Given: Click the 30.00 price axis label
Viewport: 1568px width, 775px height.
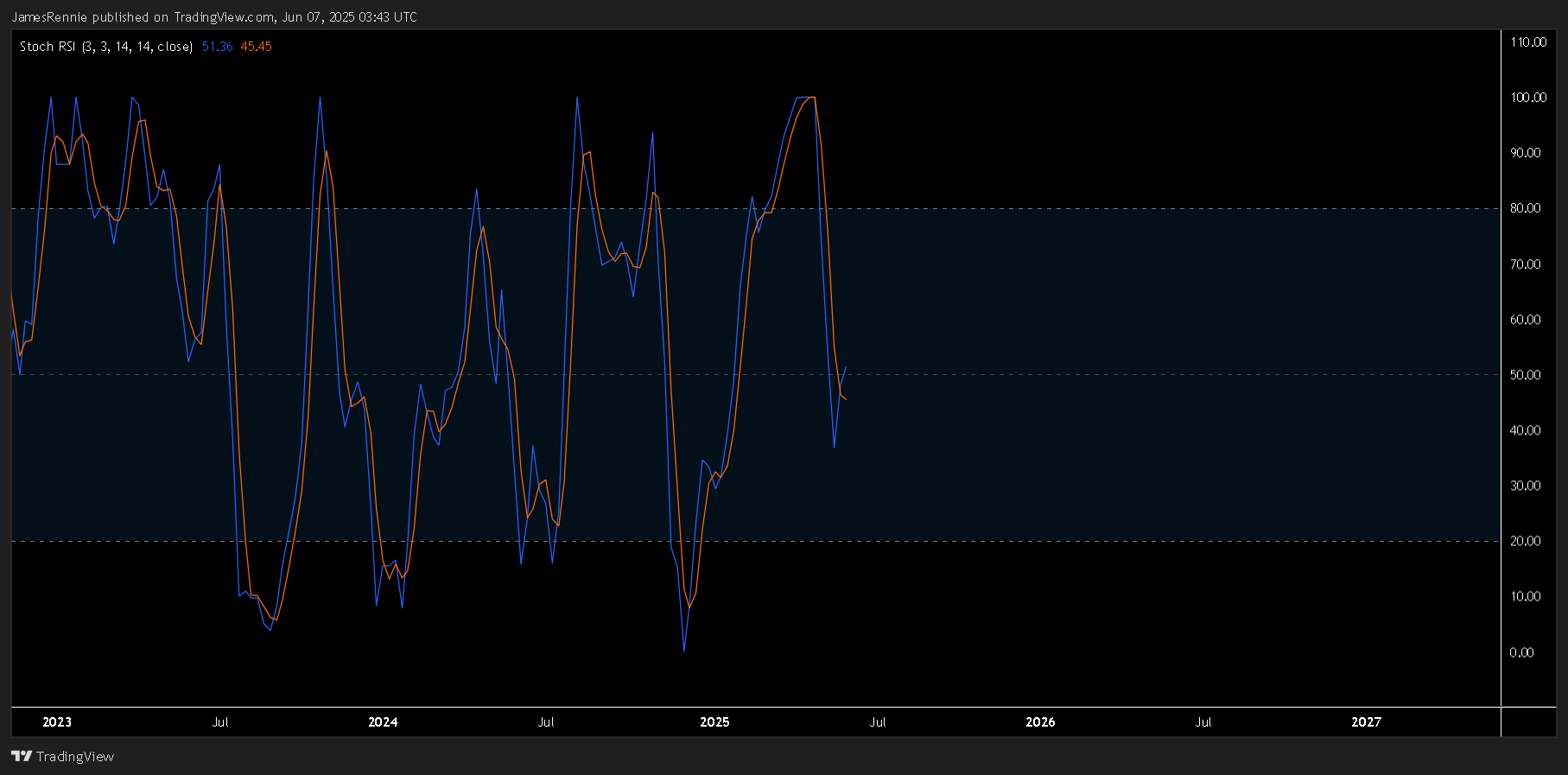Looking at the screenshot, I should click(1525, 486).
